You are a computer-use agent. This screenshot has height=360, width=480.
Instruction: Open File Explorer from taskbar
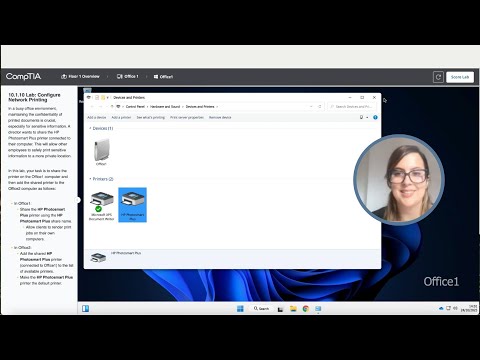(293, 309)
